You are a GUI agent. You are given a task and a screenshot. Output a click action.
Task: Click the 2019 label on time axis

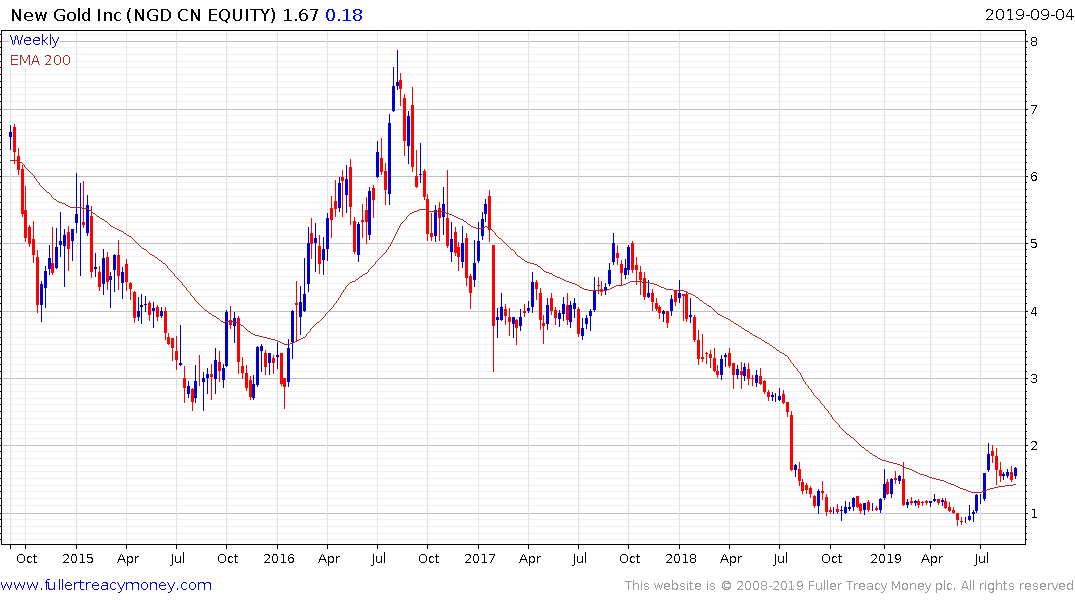(x=886, y=558)
